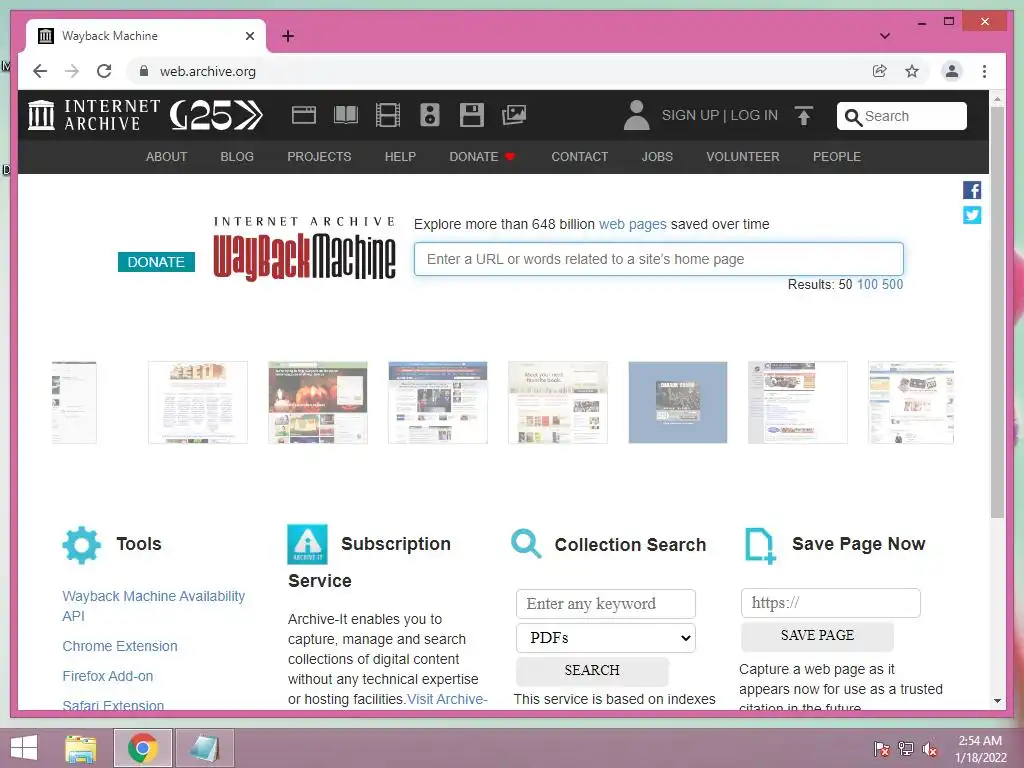The width and height of the screenshot is (1024, 768).
Task: Open the SEED site thumbnail
Action: 198,402
